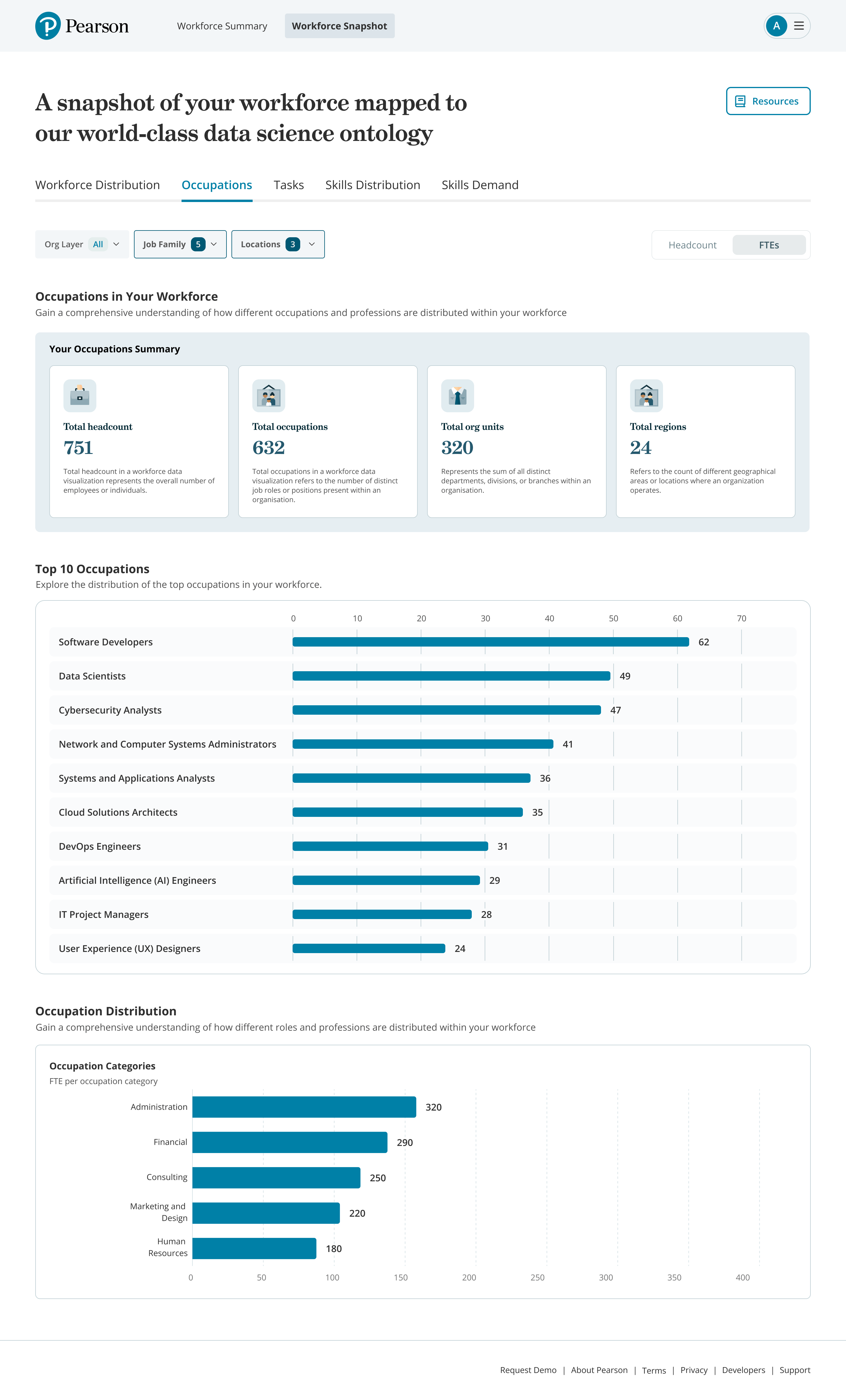Select the FTEs toggle option

pos(769,245)
